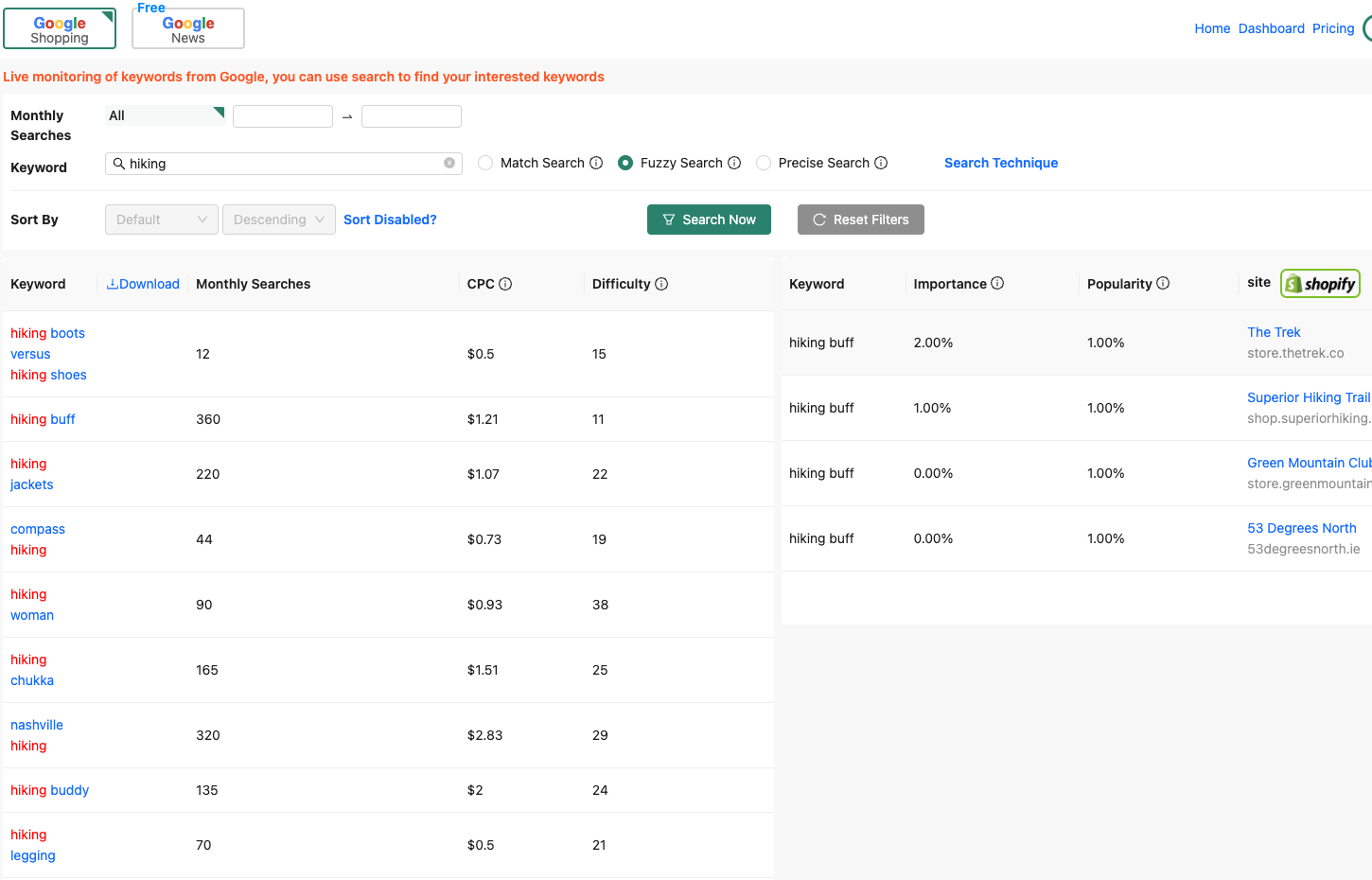1372x880 pixels.
Task: Open the Default sort dropdown
Action: [x=161, y=219]
